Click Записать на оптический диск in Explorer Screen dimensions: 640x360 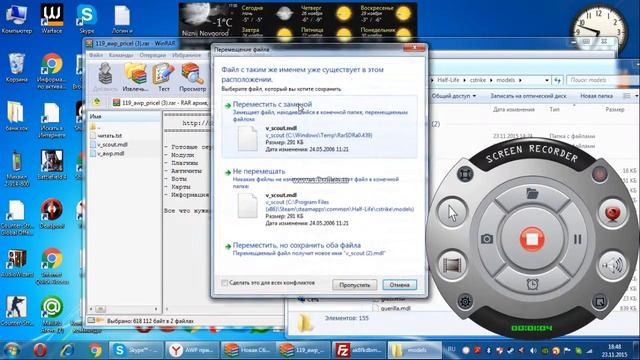528,96
